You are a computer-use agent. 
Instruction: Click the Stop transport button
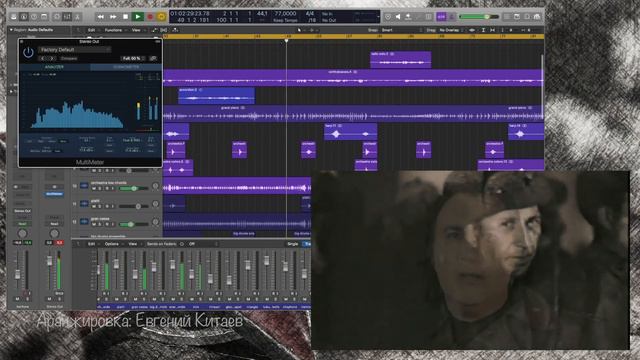126,17
